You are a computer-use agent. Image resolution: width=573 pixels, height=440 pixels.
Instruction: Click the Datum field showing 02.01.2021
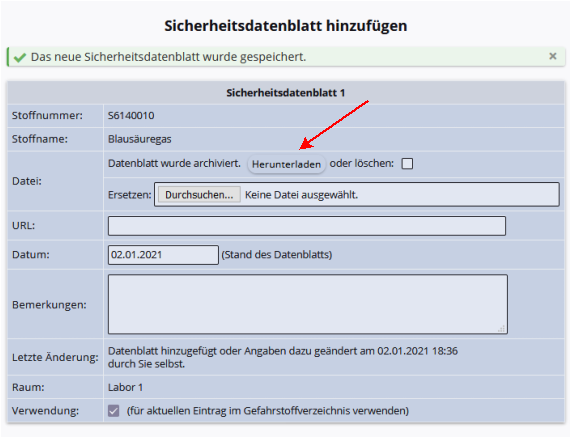[163, 255]
